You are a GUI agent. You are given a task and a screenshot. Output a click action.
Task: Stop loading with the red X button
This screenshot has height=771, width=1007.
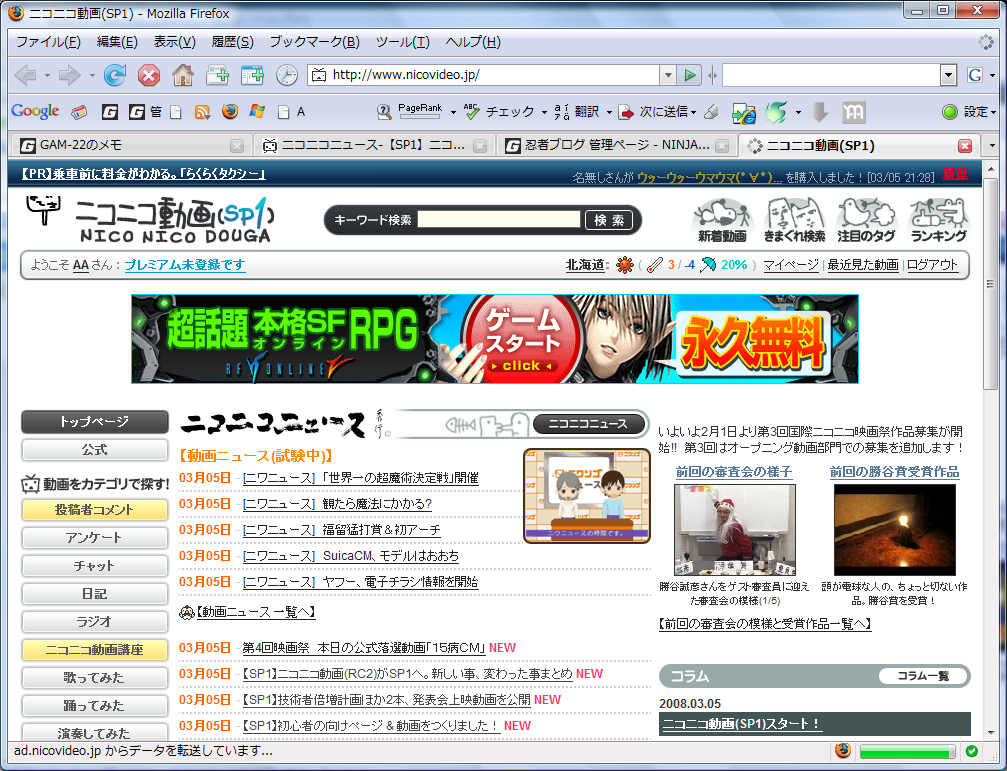(149, 76)
